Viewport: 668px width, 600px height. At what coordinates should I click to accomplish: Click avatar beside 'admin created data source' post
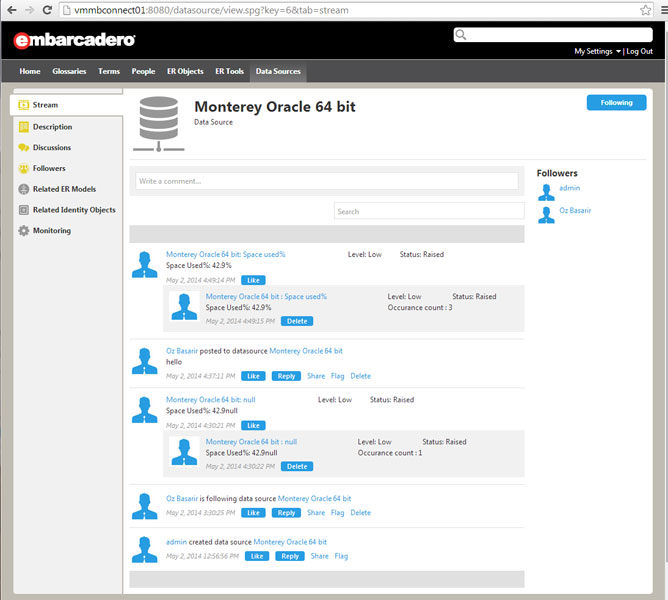[144, 550]
